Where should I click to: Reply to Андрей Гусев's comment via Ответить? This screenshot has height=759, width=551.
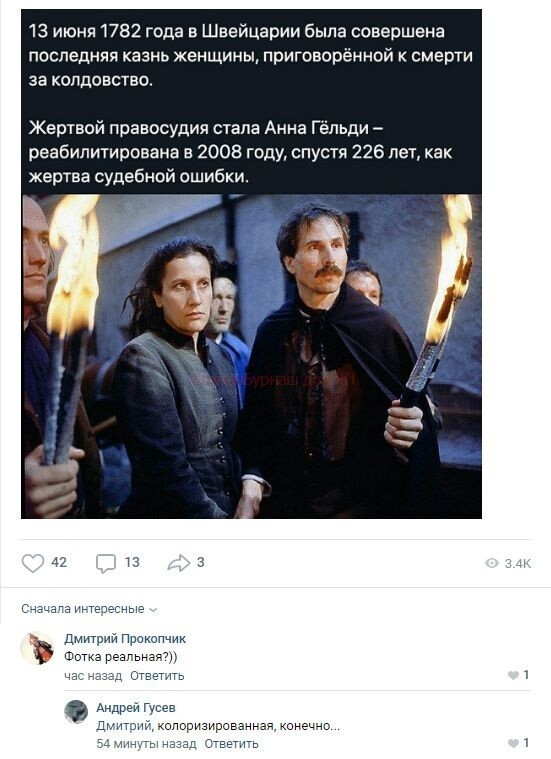pyautogui.click(x=231, y=744)
